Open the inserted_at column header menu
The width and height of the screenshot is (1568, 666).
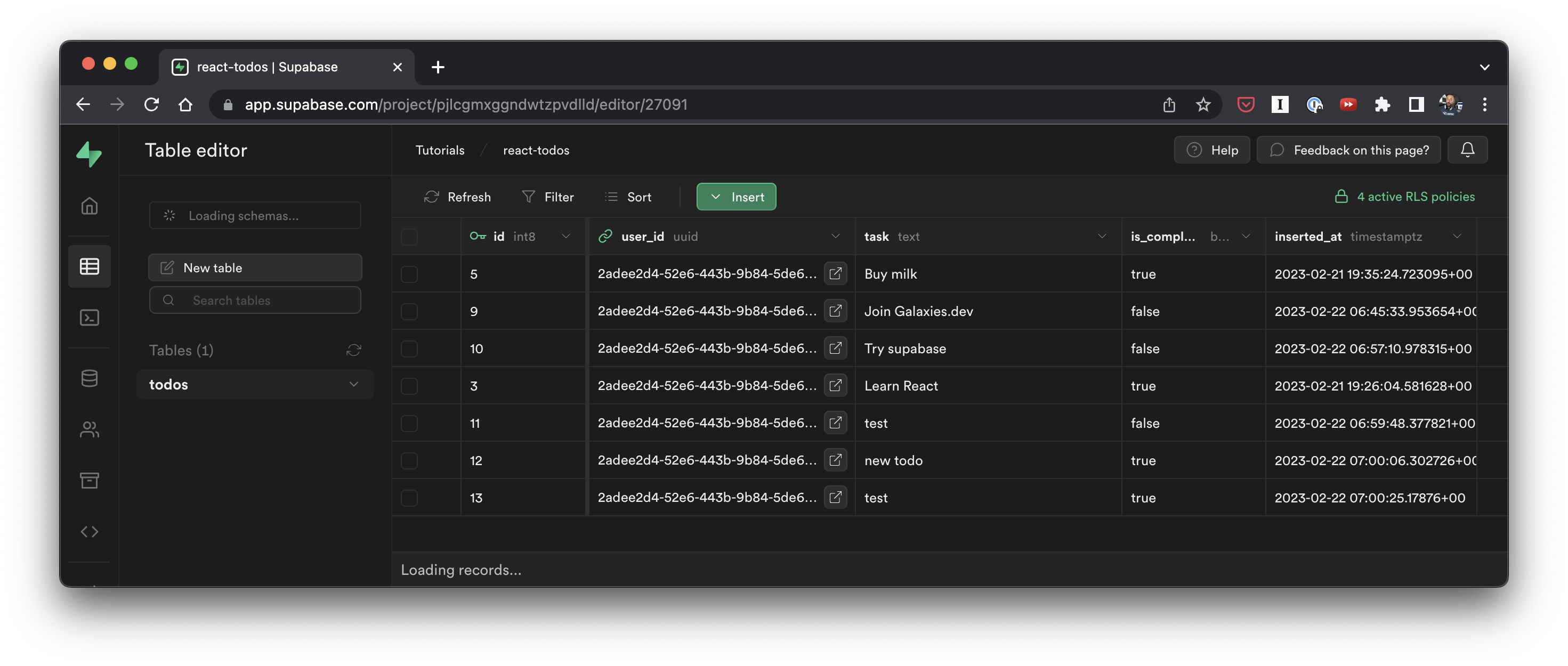coord(1457,237)
